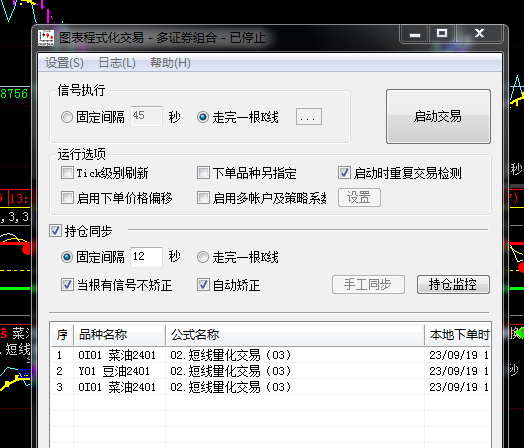Image resolution: width=524 pixels, height=448 pixels.
Task: Click the 启动交易 button
Action: pos(438,116)
